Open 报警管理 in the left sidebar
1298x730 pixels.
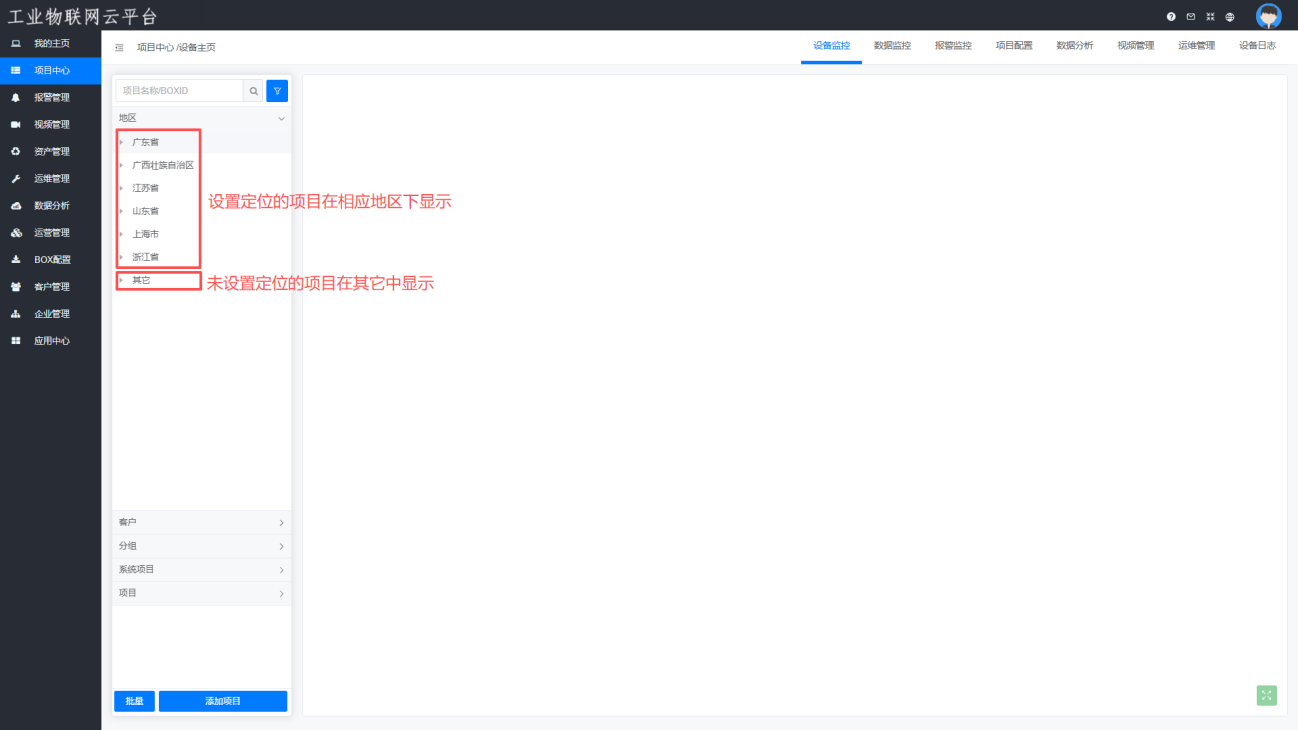(x=51, y=98)
